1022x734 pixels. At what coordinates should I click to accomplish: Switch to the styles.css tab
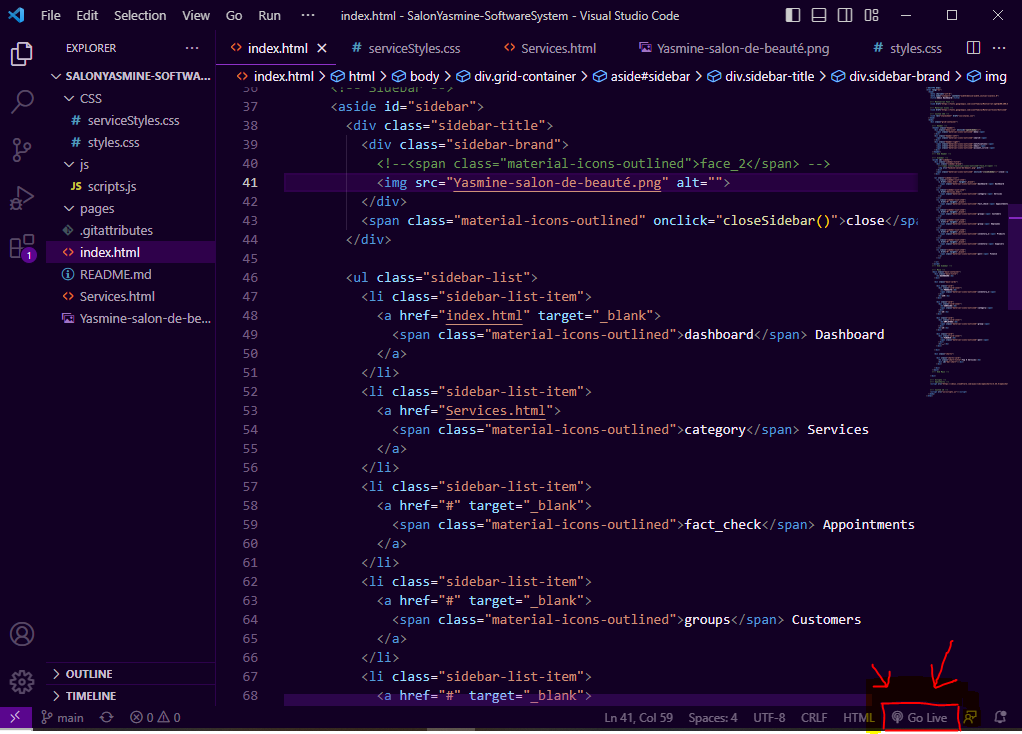pos(908,48)
